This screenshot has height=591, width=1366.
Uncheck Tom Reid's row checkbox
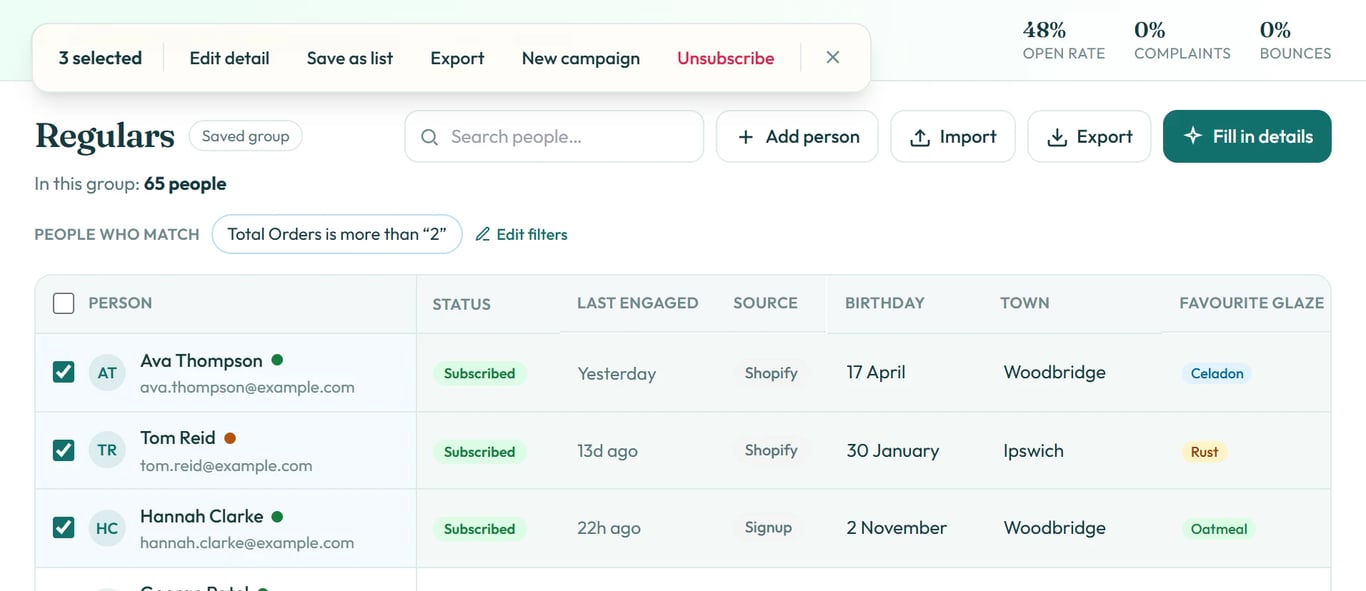coord(63,450)
